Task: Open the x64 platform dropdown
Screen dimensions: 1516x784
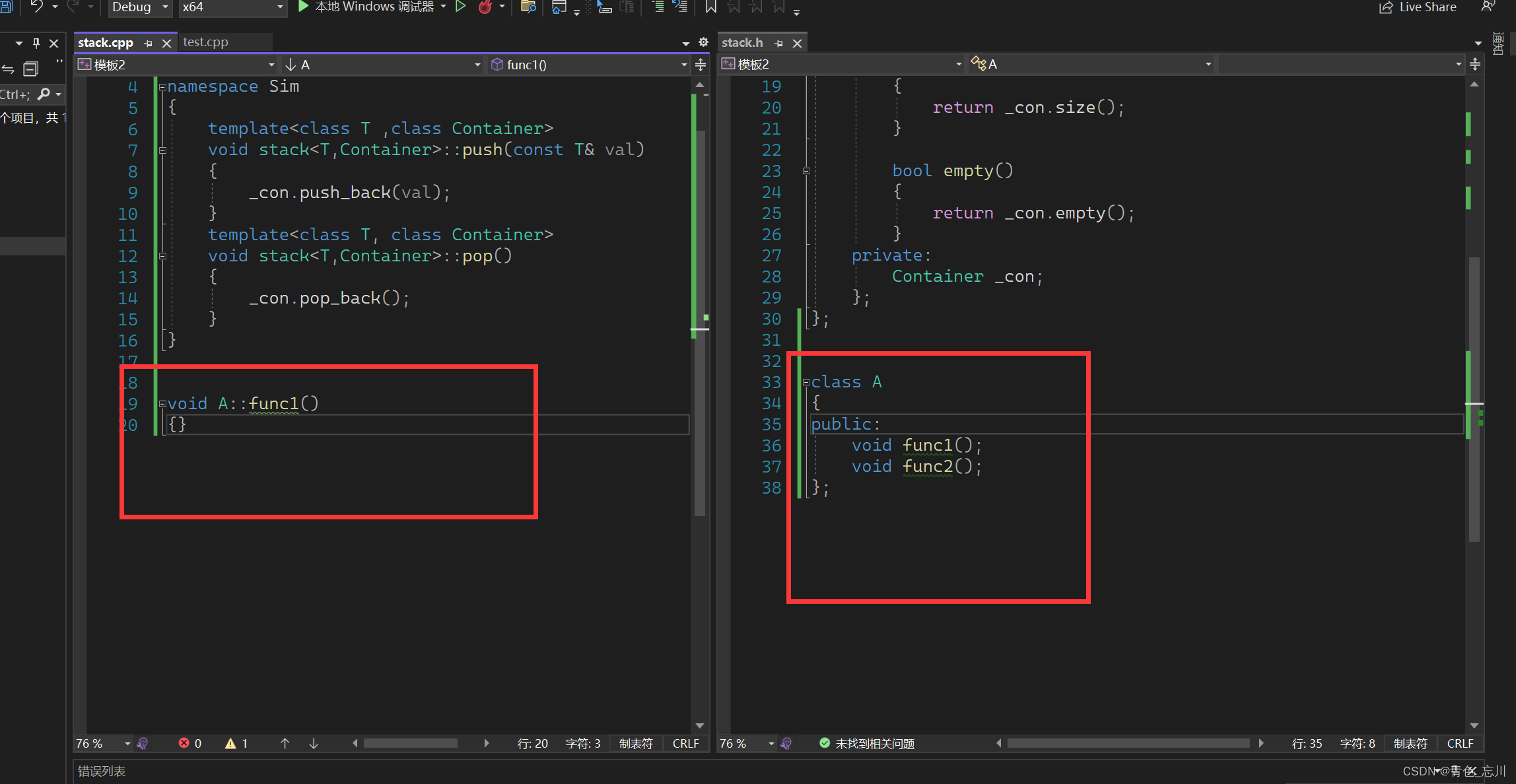Action: point(232,7)
